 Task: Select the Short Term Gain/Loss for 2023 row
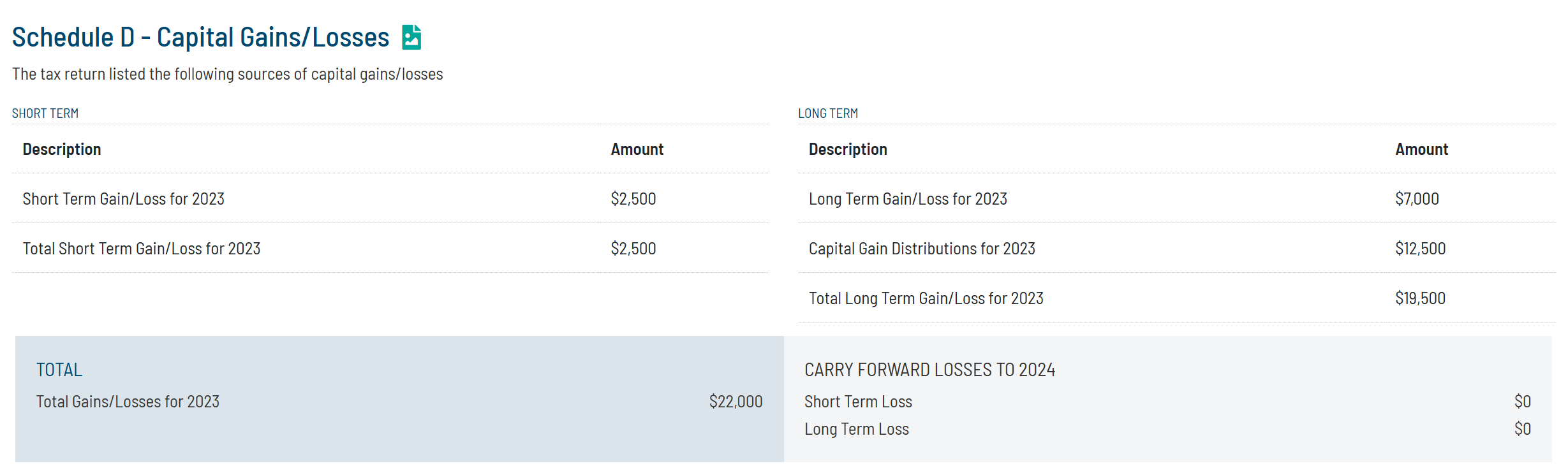pos(390,198)
